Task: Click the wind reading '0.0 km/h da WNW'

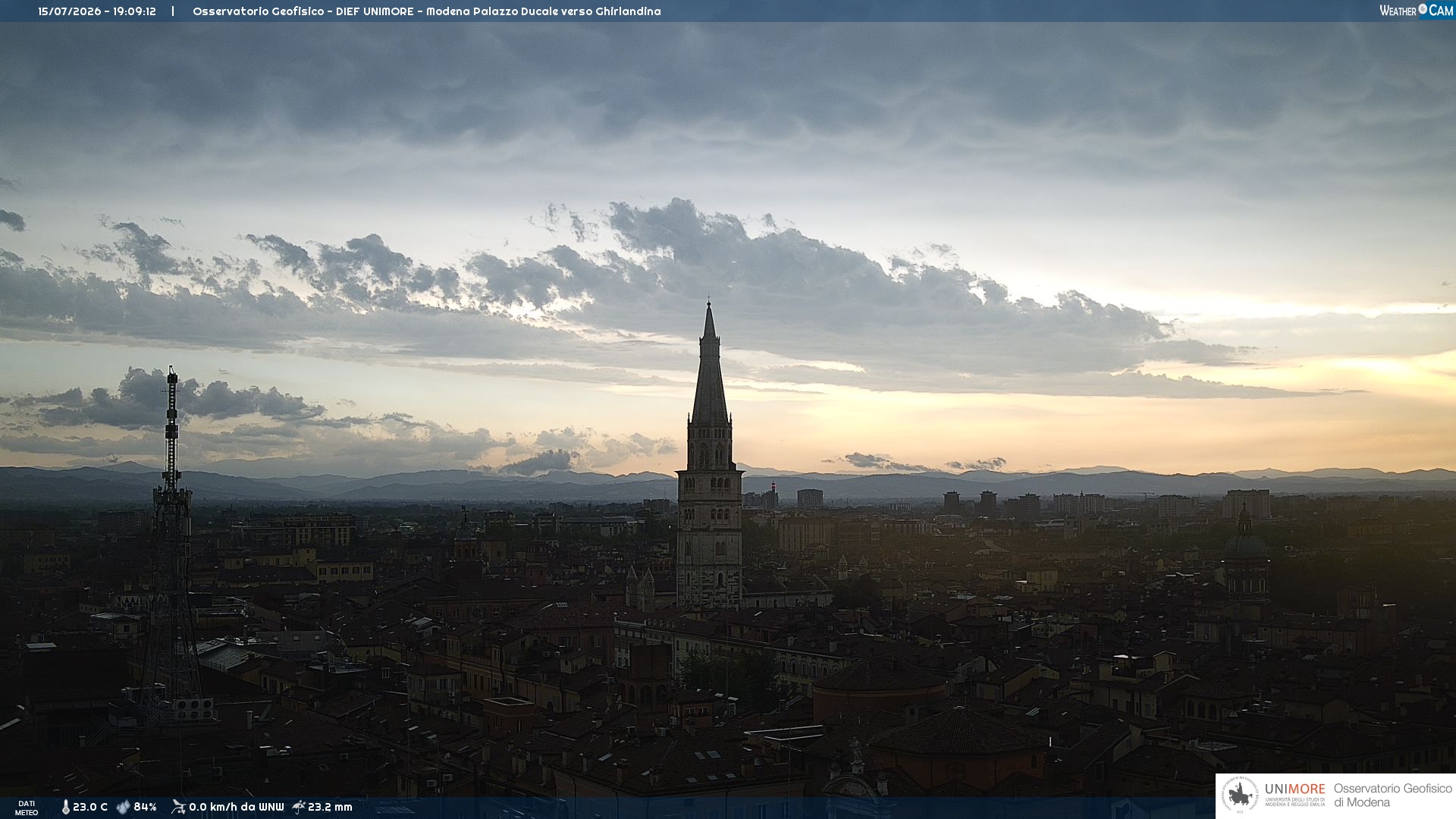Action: [237, 807]
